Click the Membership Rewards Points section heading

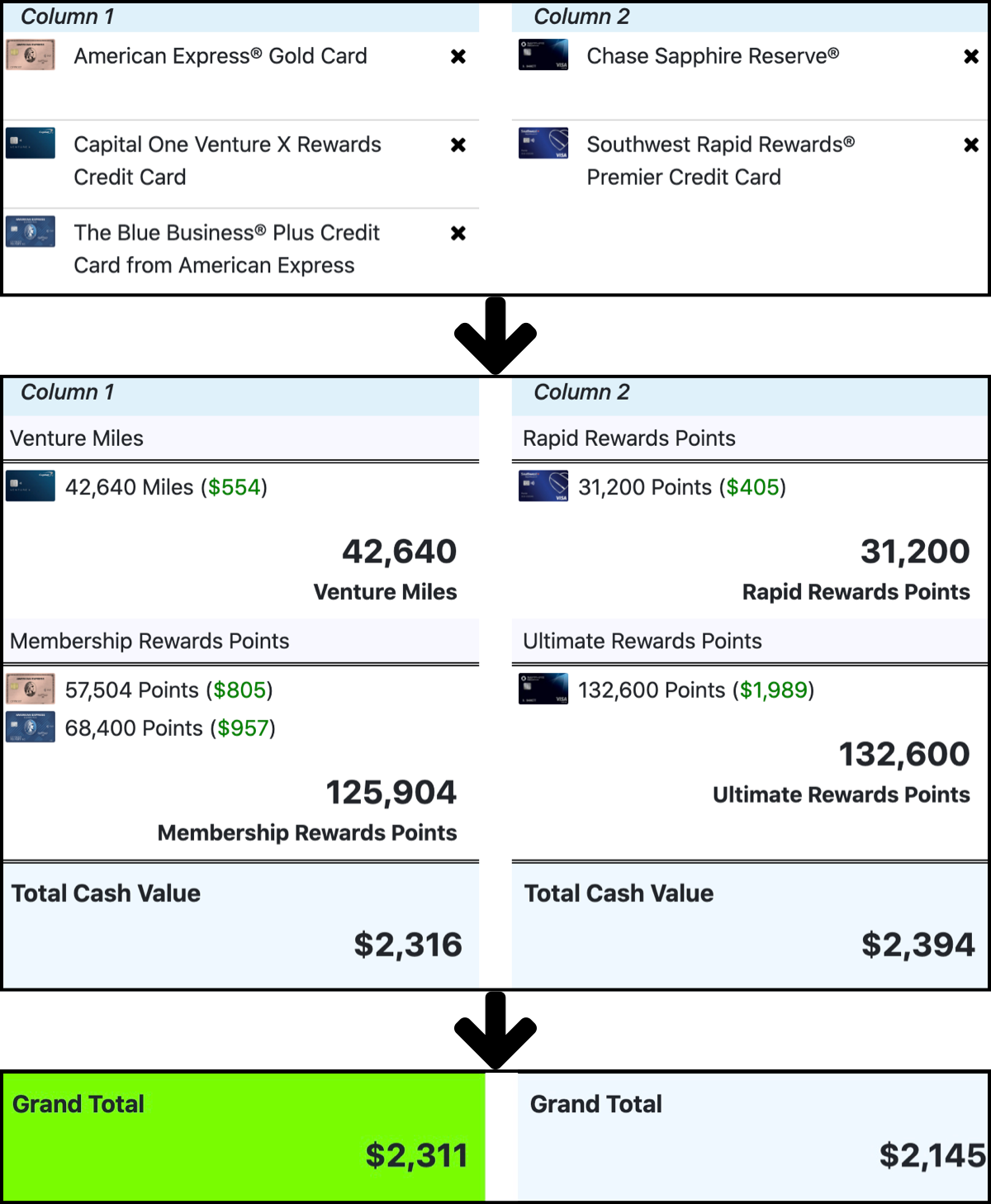[149, 641]
